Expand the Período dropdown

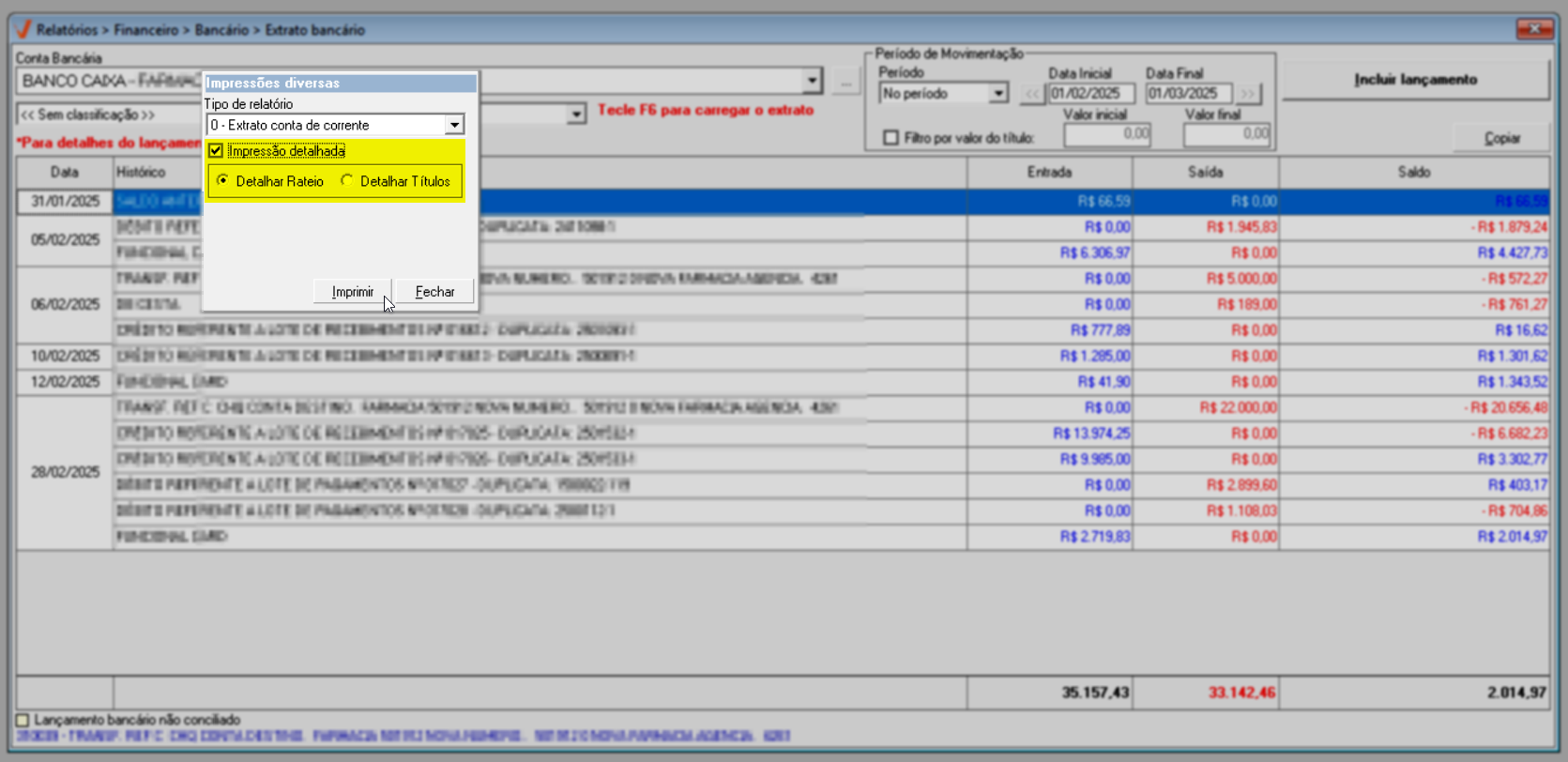click(998, 94)
